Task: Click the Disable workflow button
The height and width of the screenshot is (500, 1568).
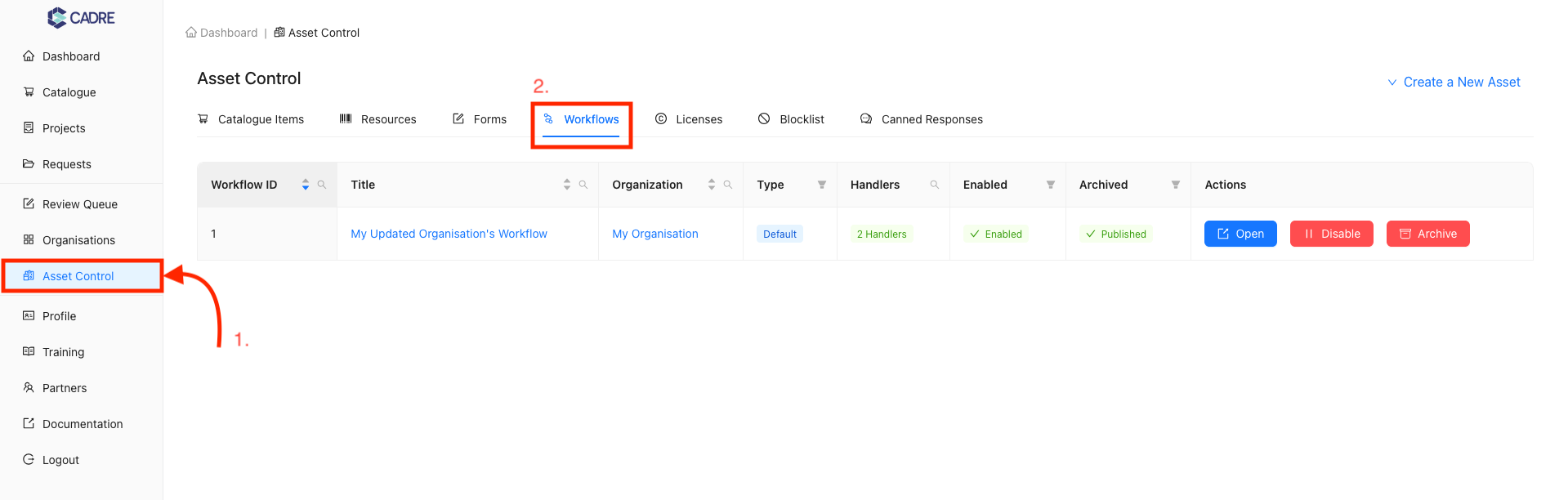Action: coord(1332,234)
